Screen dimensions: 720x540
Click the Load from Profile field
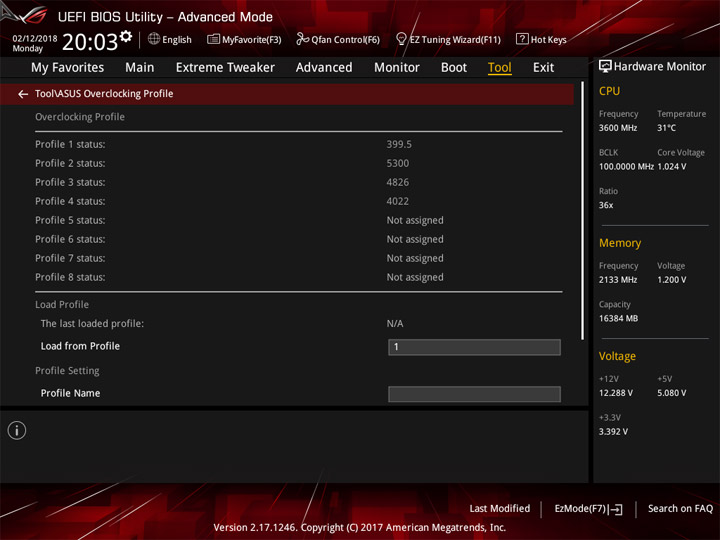(474, 347)
